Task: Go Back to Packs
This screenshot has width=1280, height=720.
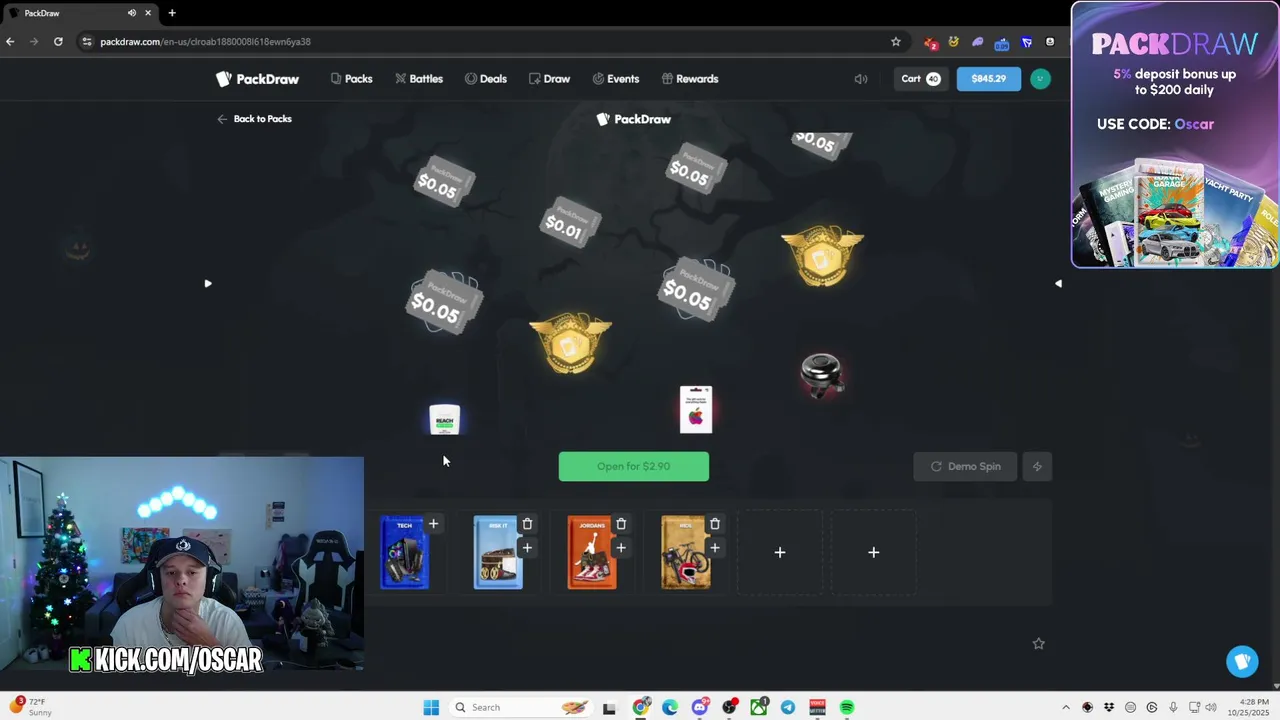Action: (x=254, y=119)
